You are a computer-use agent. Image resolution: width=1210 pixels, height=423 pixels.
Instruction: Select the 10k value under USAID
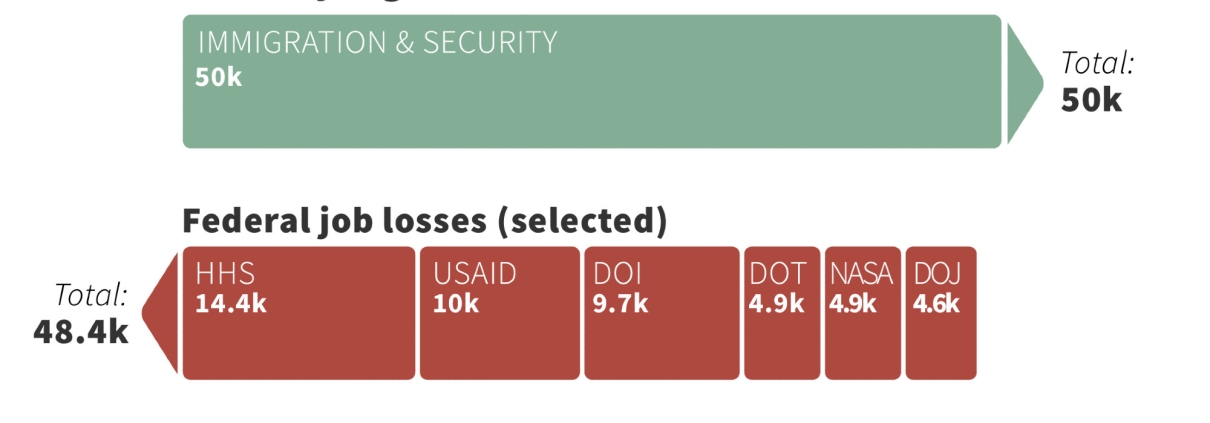(x=456, y=304)
